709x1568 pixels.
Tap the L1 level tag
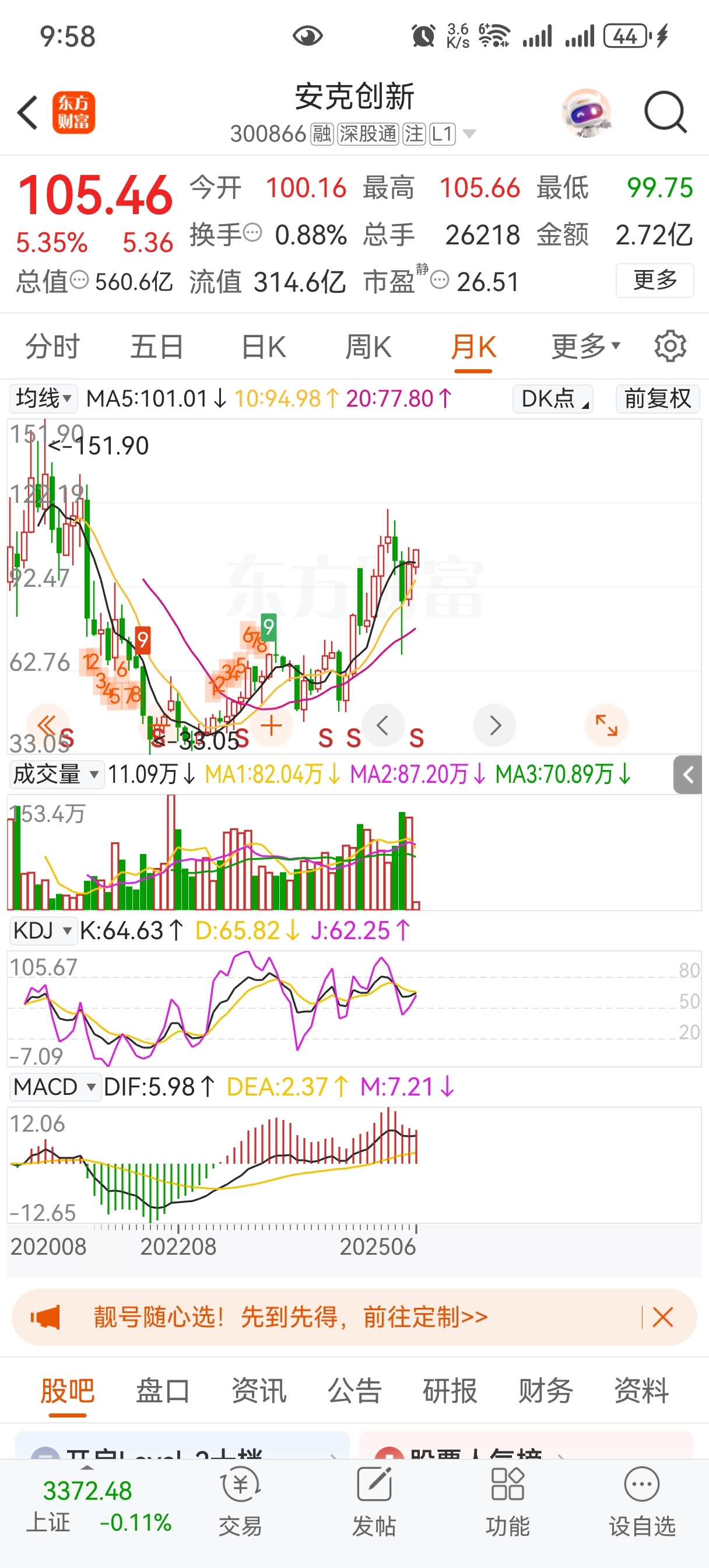point(443,134)
